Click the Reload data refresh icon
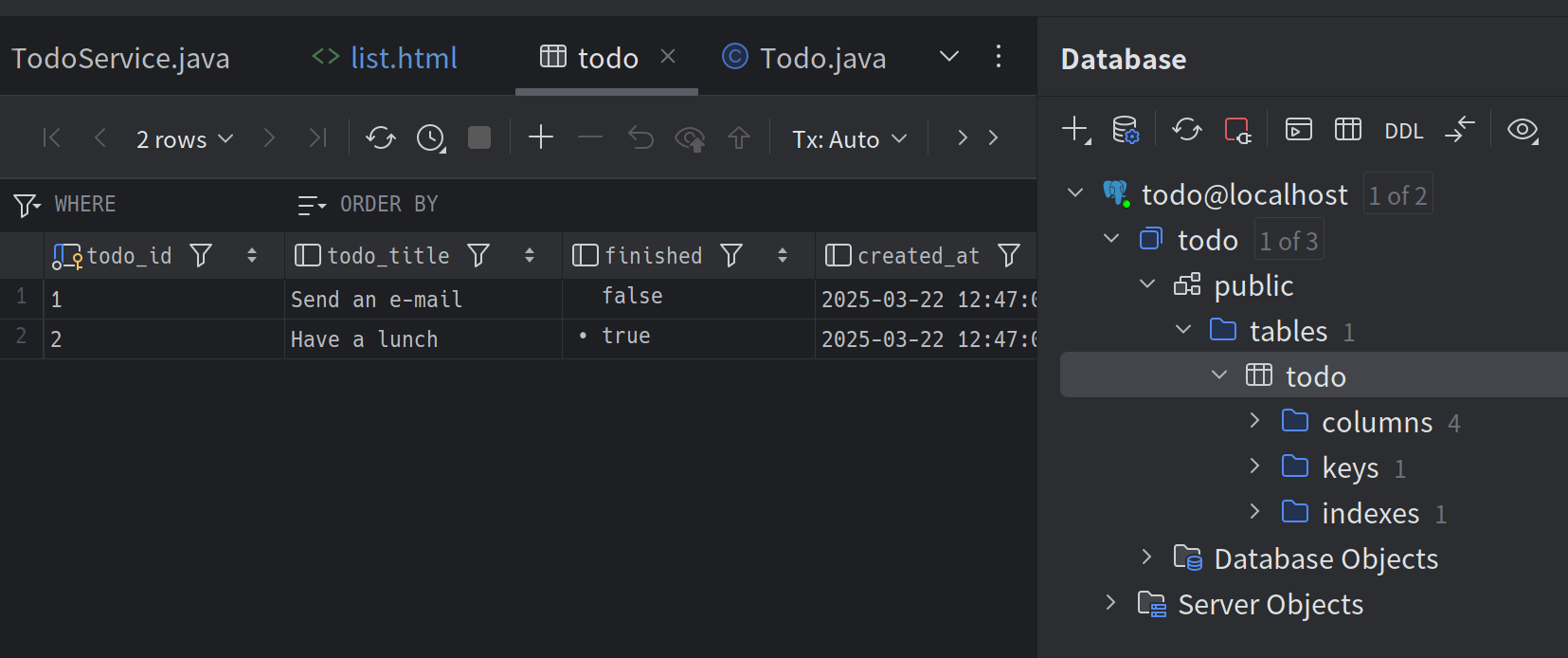Image resolution: width=1568 pixels, height=658 pixels. tap(381, 138)
